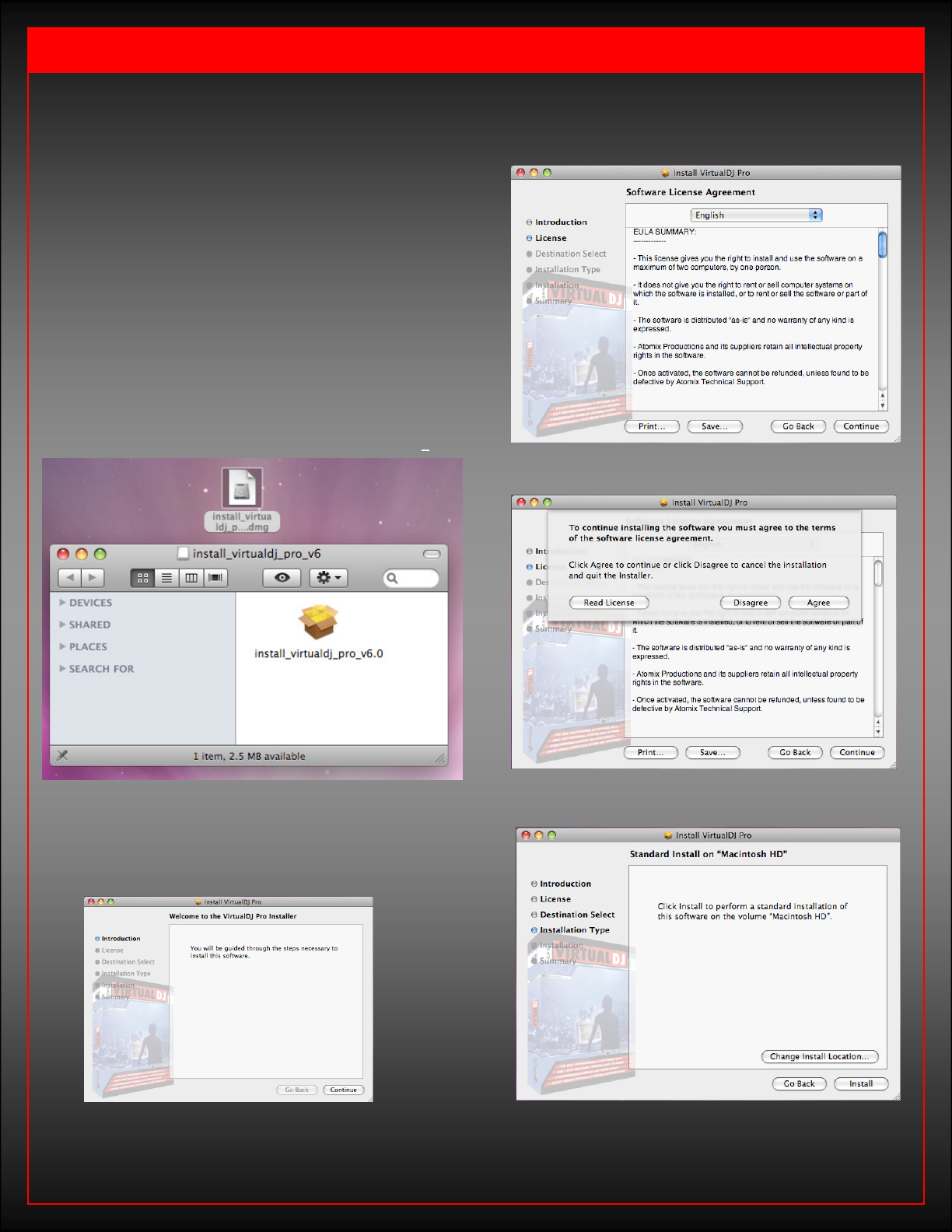
Task: Open the English language dropdown
Action: (x=756, y=215)
